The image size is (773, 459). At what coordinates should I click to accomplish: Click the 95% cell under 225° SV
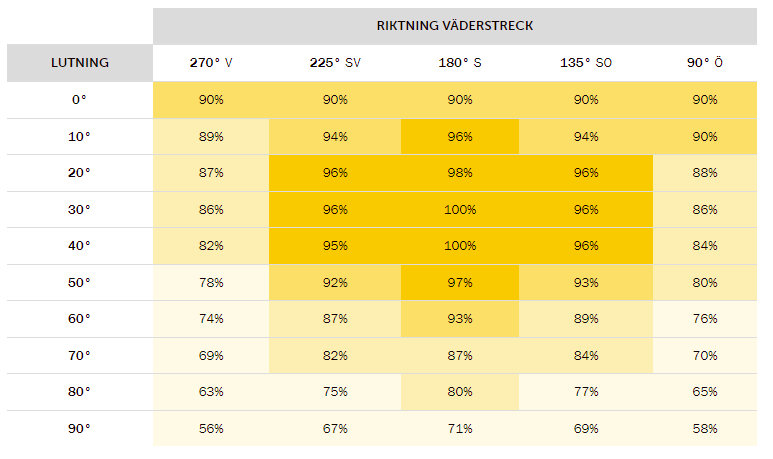coord(335,246)
